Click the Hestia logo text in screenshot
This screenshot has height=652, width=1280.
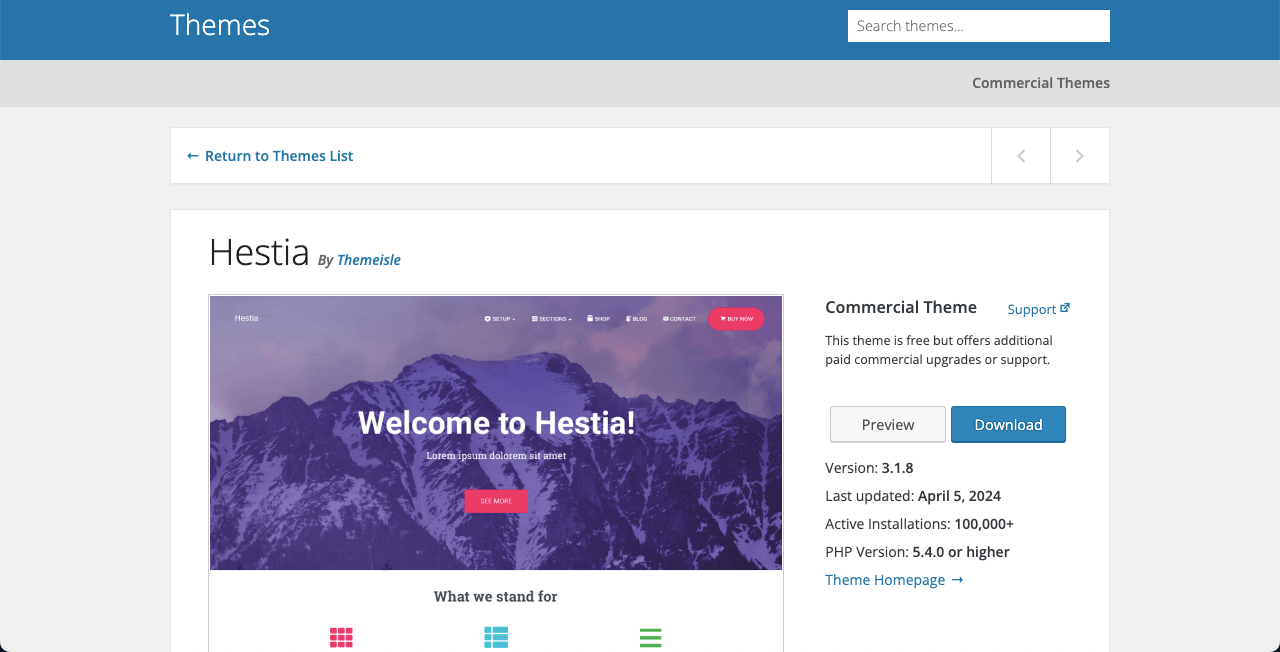tap(246, 318)
